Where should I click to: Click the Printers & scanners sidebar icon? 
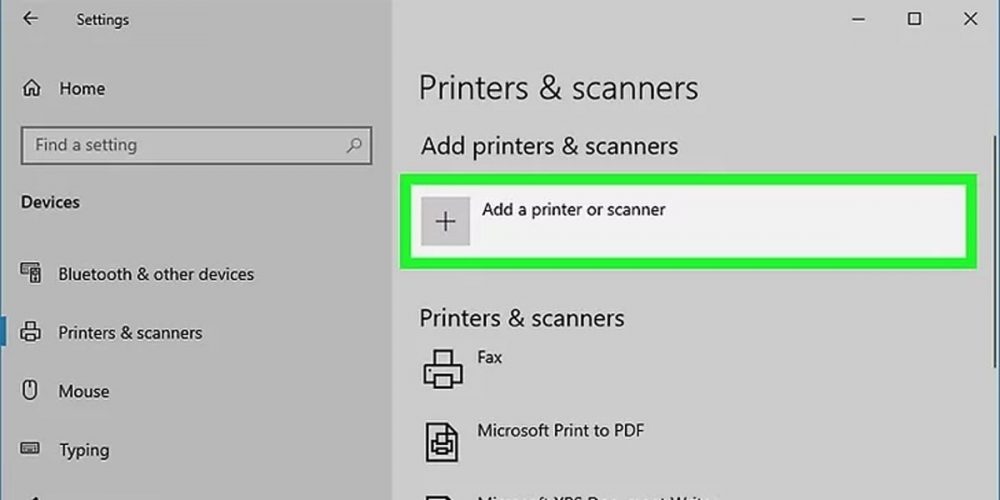[31, 332]
